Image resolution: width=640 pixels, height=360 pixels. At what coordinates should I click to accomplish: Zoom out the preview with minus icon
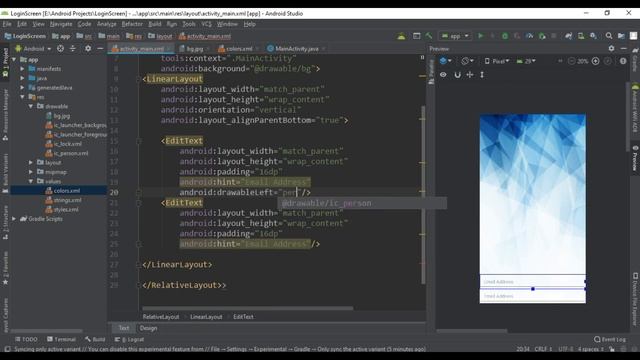click(571, 61)
